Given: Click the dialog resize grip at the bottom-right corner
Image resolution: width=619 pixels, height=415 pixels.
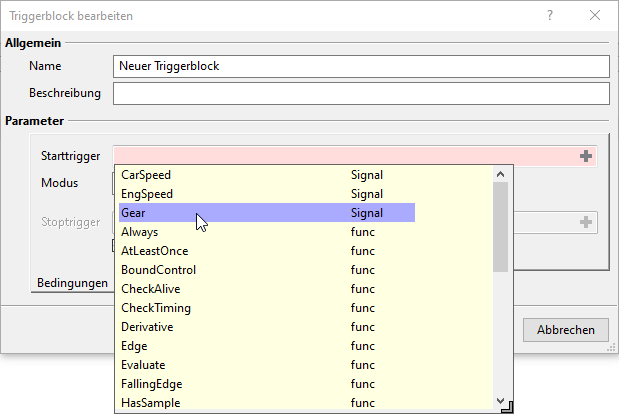Looking at the screenshot, I should point(611,347).
